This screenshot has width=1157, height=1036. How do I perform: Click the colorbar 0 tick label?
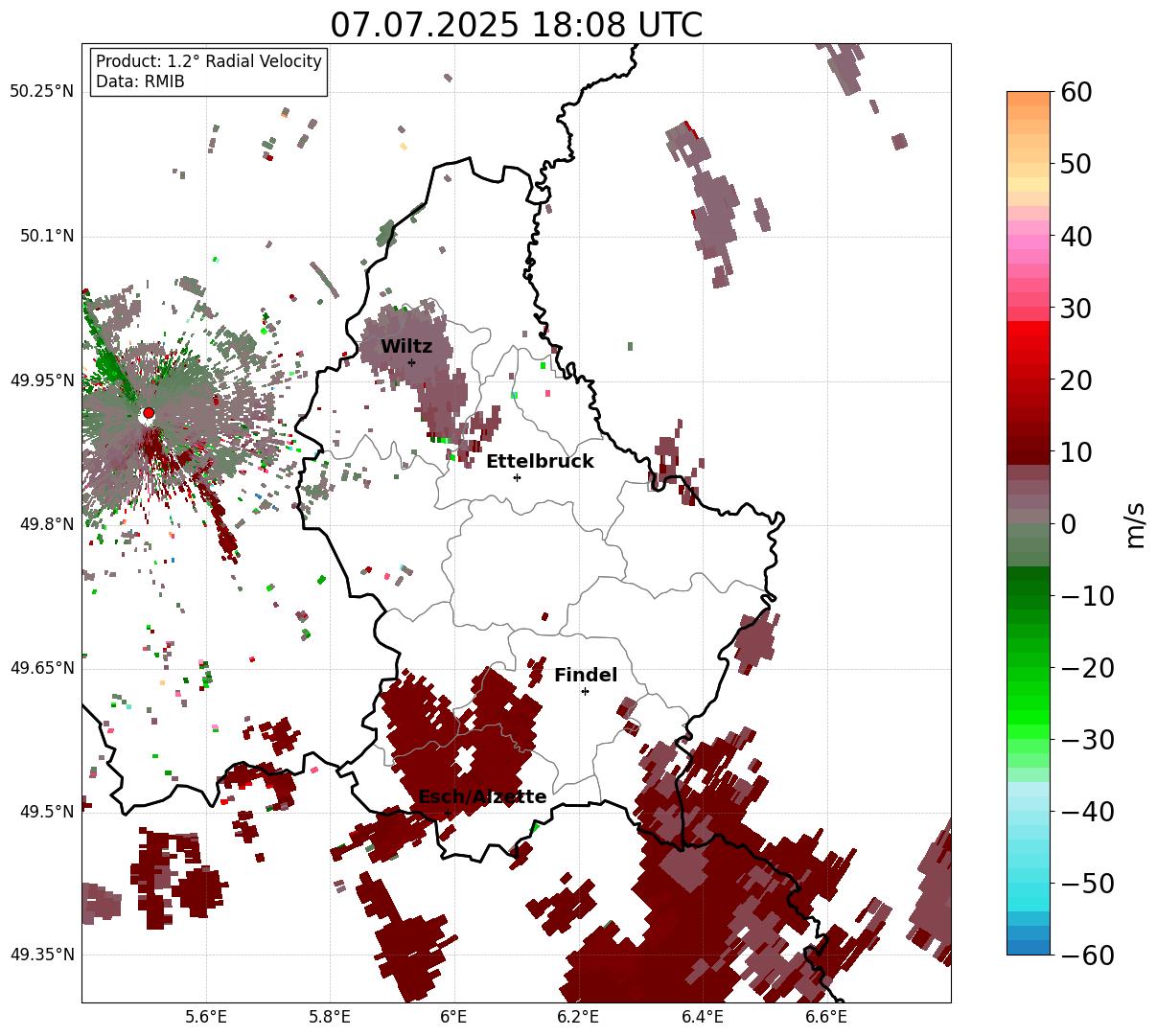(1068, 523)
